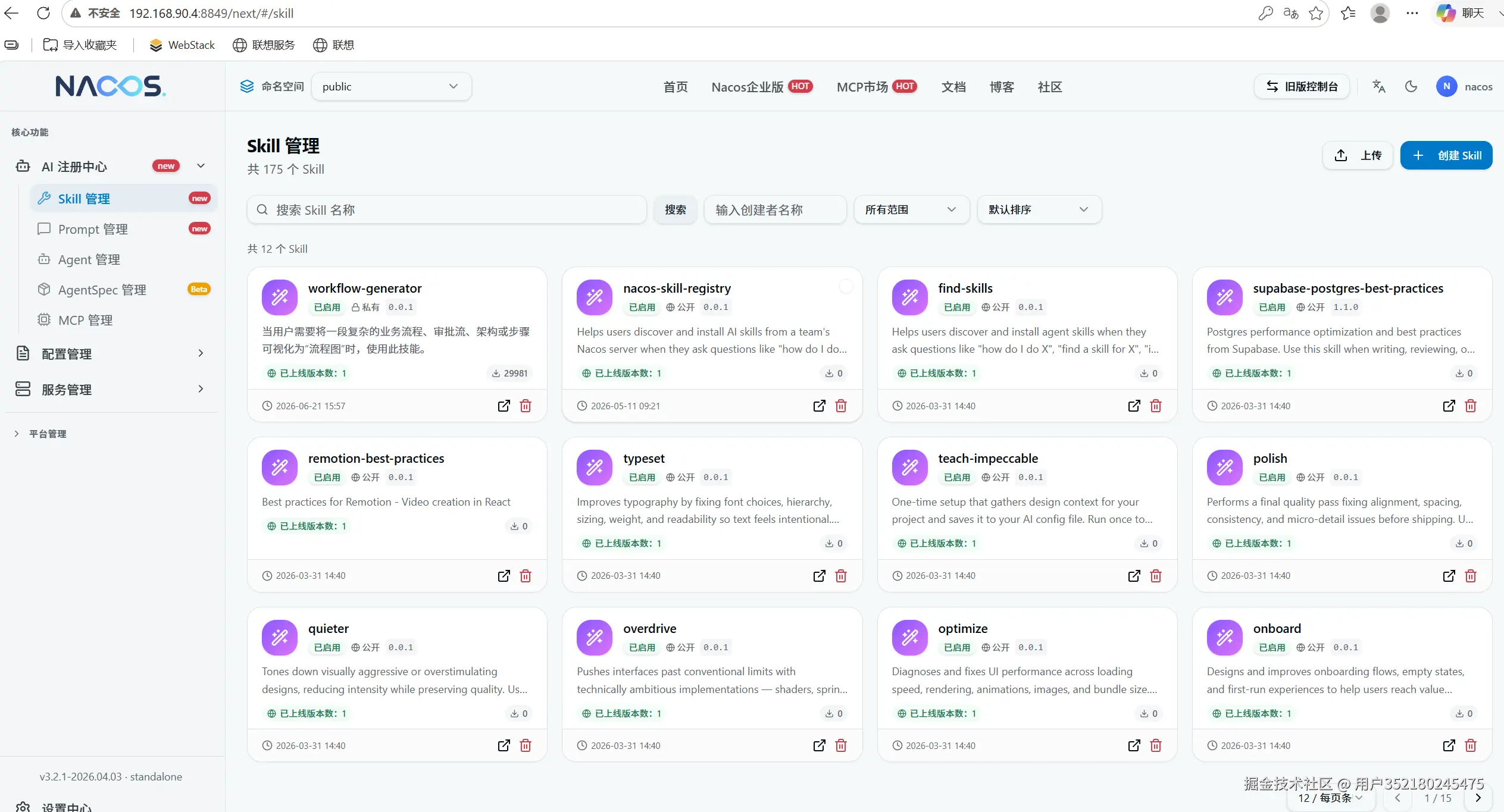Delete the nacos-skill-registry skill
Screen dimensions: 1504x812
point(841,406)
